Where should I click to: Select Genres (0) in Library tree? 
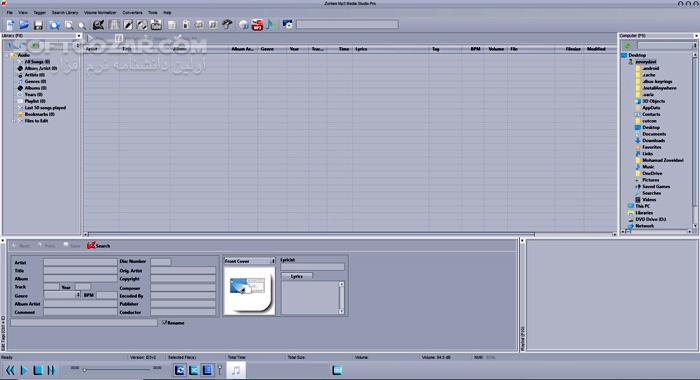coord(35,81)
